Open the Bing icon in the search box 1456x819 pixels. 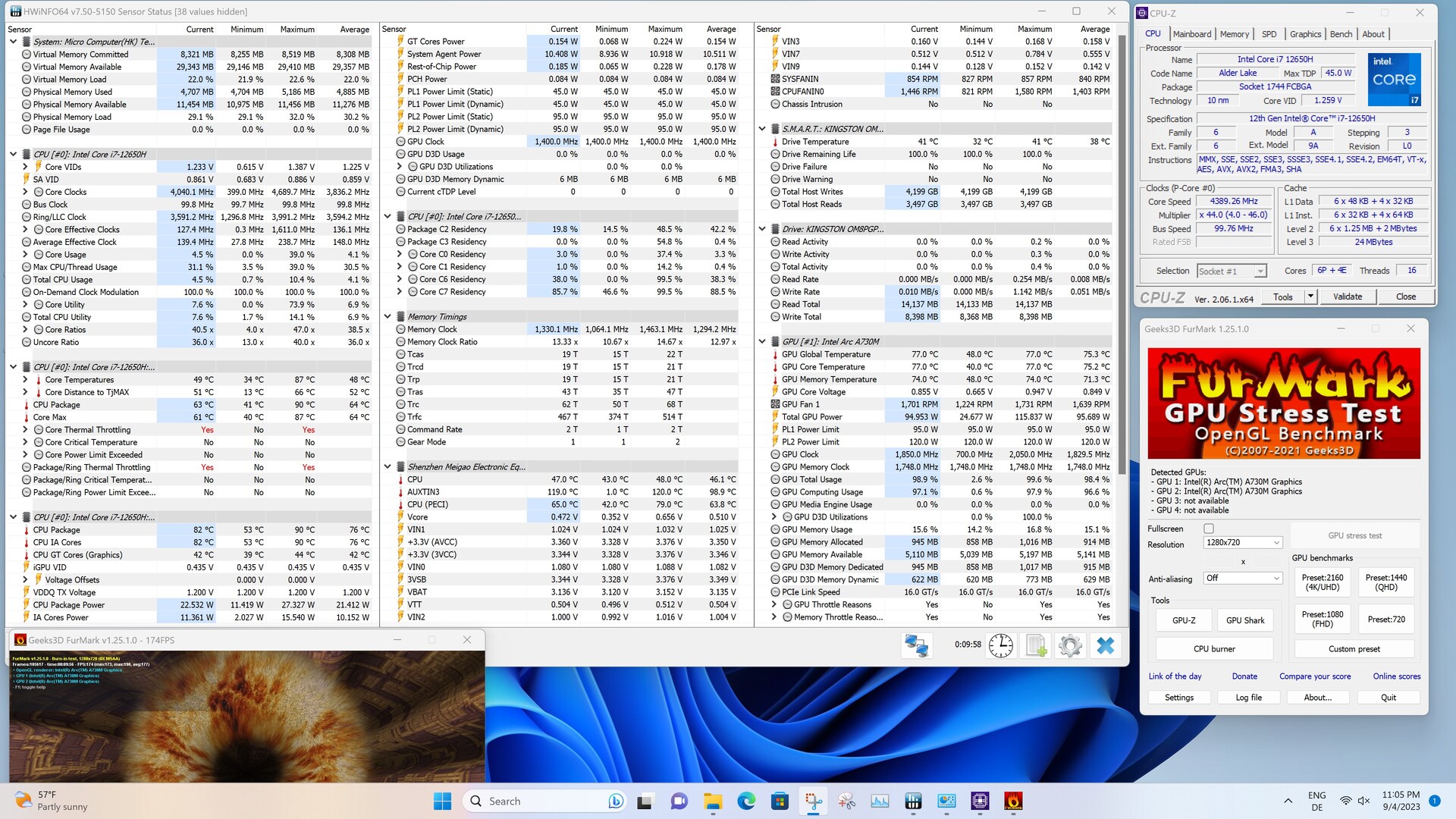pyautogui.click(x=615, y=801)
